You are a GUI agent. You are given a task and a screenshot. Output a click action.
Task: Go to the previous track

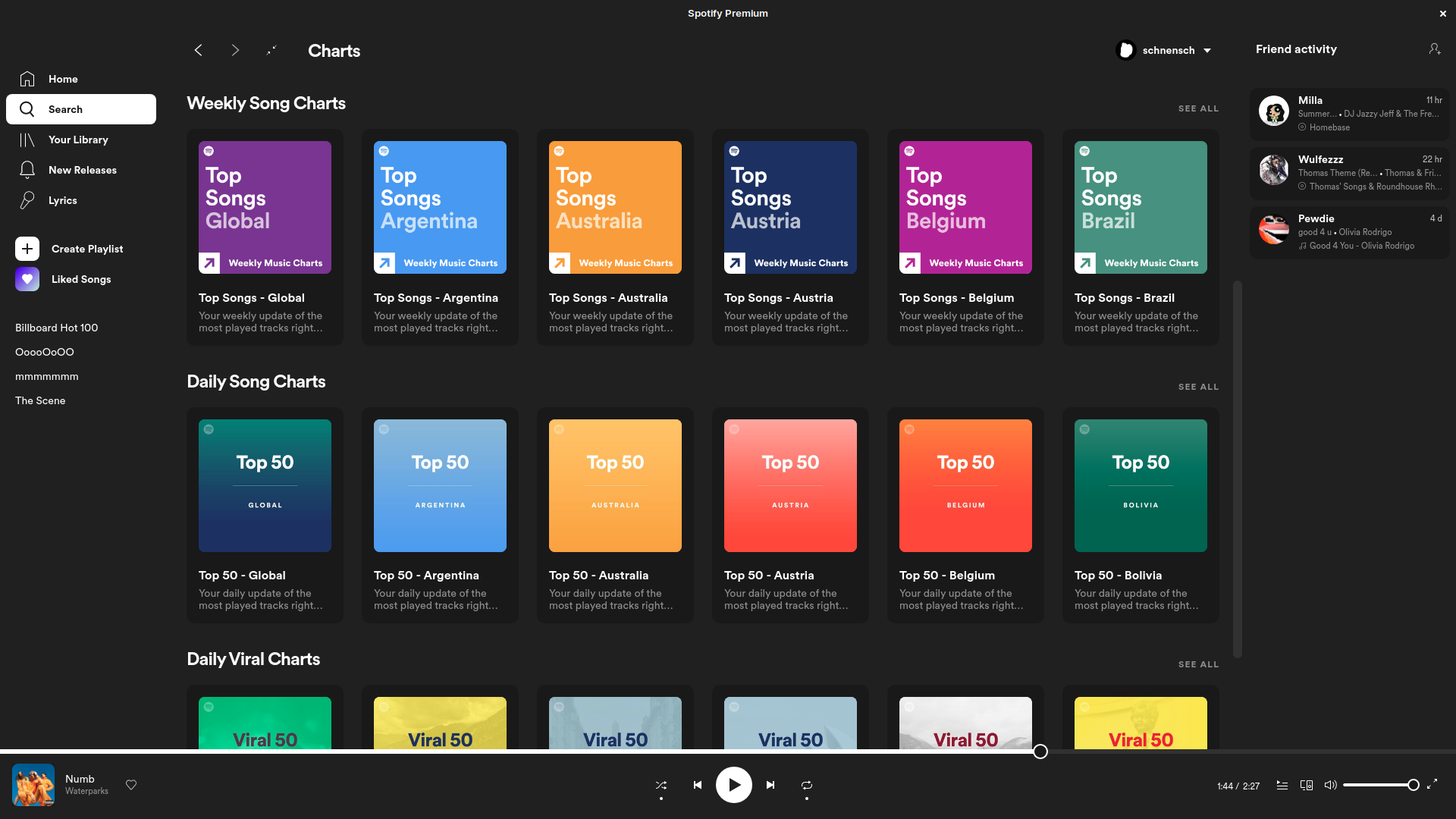tap(698, 786)
